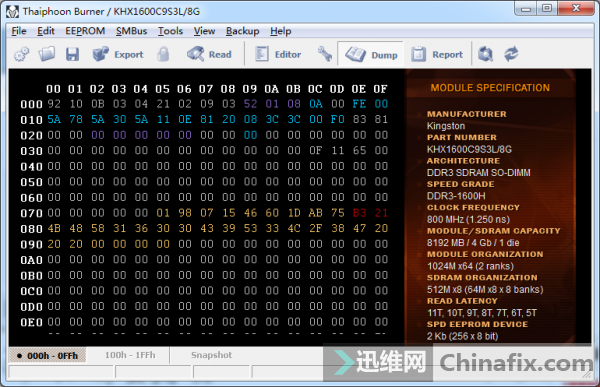Click the wrench tools icon
Screen dimensions: 600x387
[x=324, y=54]
